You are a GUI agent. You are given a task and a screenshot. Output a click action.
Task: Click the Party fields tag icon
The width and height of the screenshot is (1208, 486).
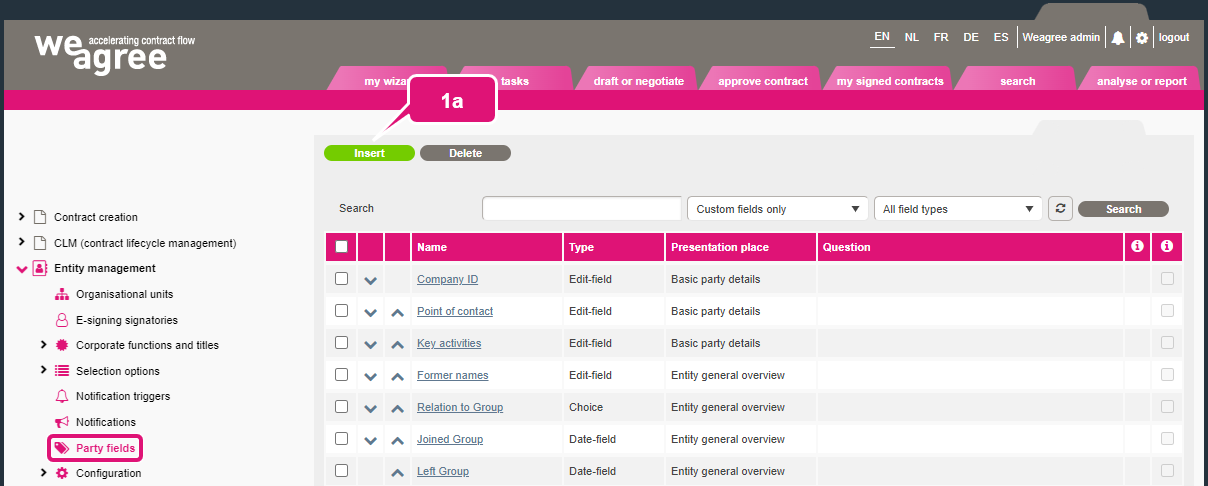[x=62, y=448]
